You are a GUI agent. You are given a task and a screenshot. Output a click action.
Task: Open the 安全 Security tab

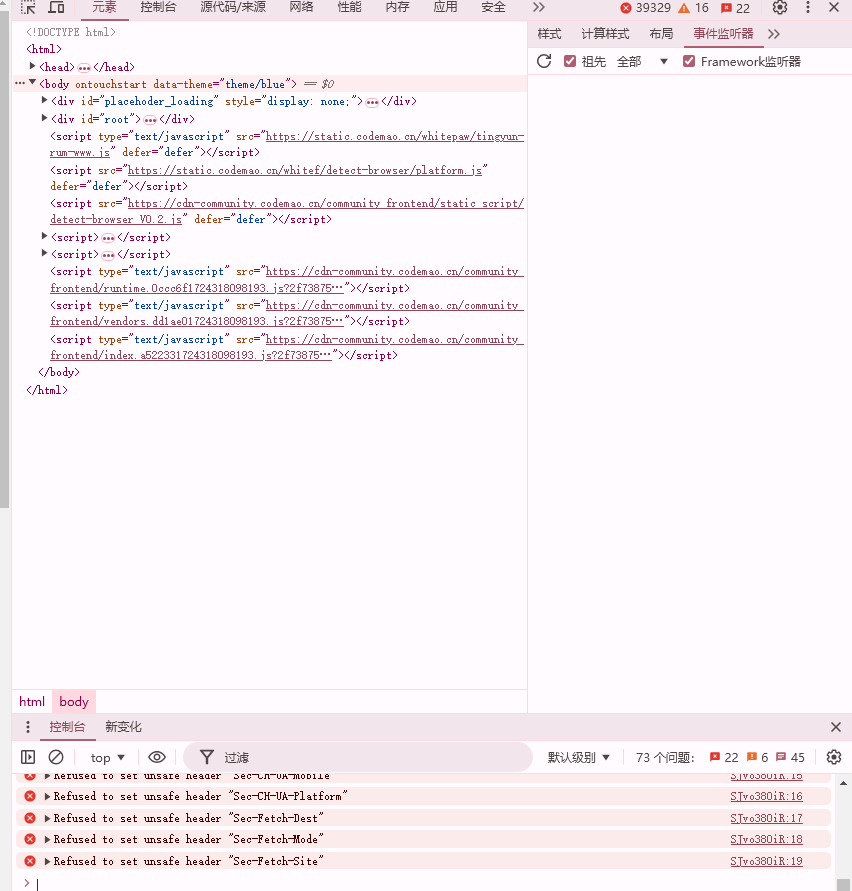point(493,7)
